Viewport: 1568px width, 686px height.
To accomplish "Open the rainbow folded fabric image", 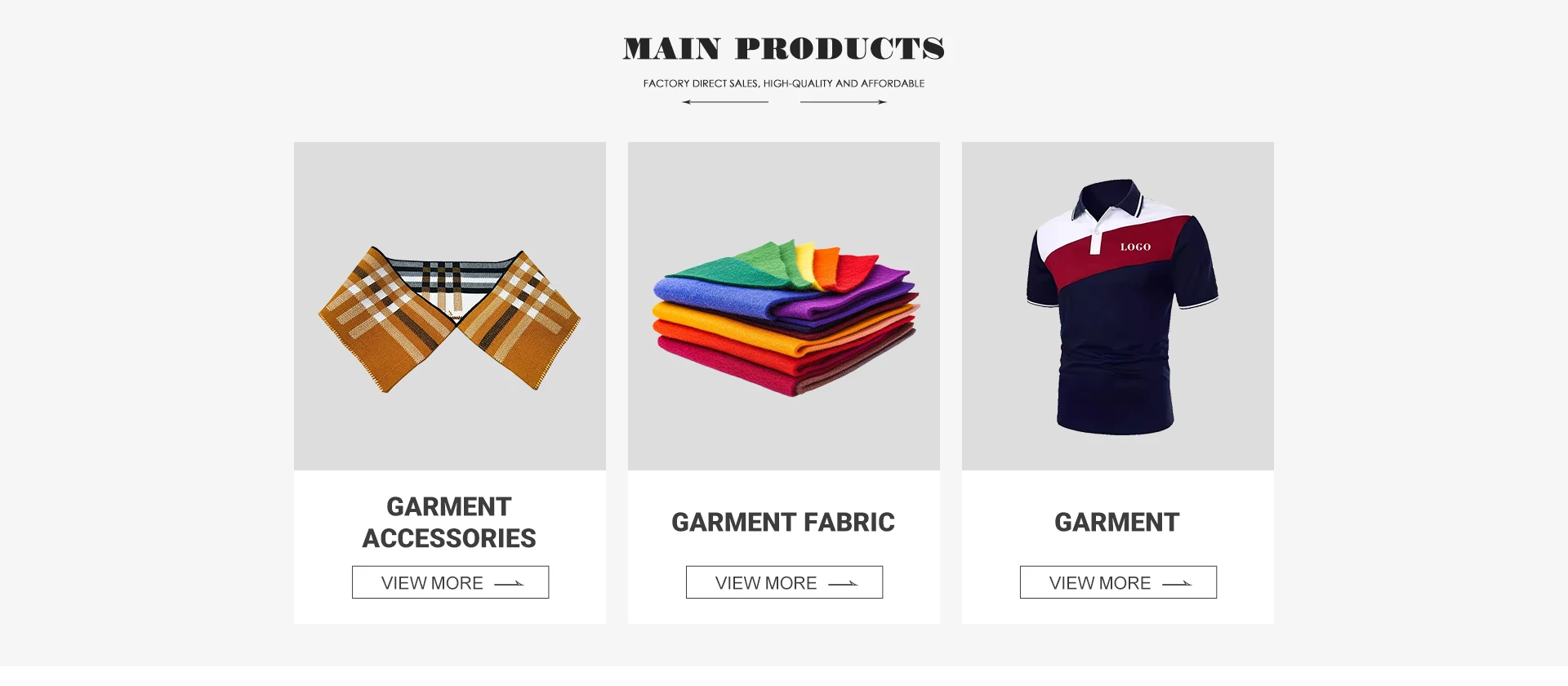I will tap(784, 306).
